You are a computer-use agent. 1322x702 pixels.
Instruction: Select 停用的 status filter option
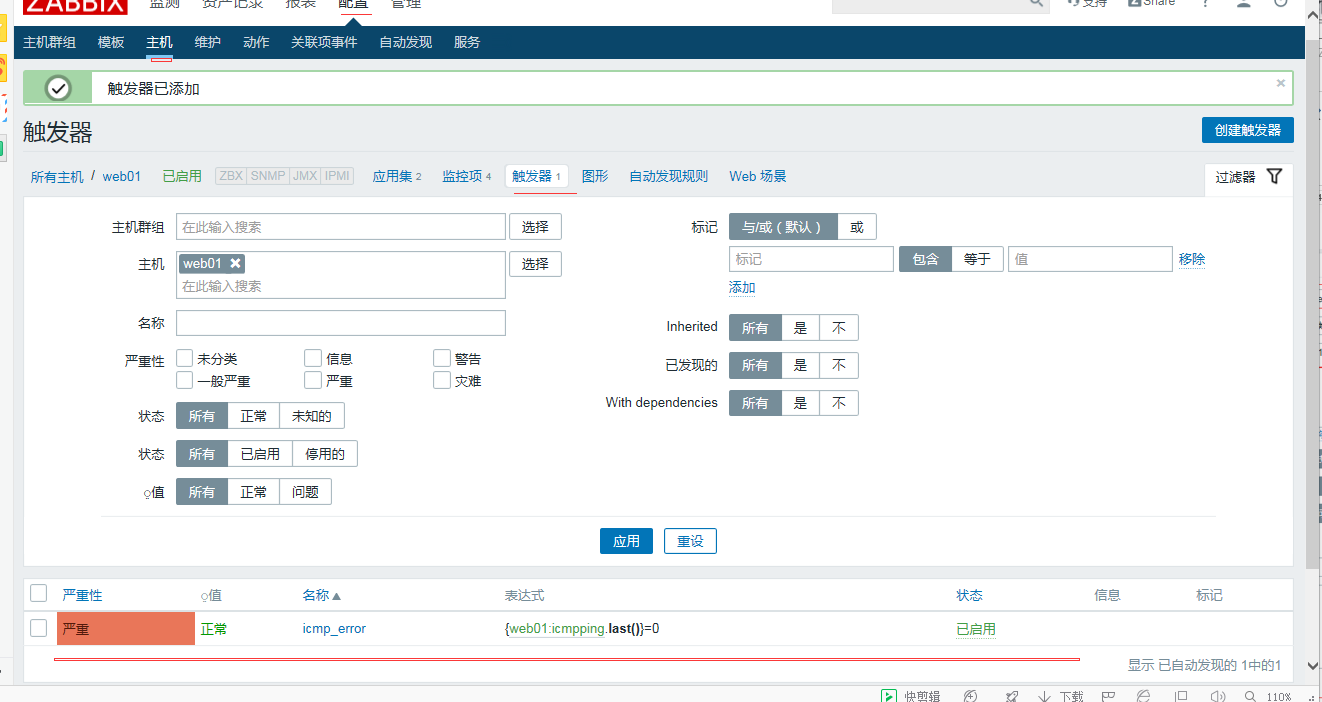pyautogui.click(x=324, y=454)
